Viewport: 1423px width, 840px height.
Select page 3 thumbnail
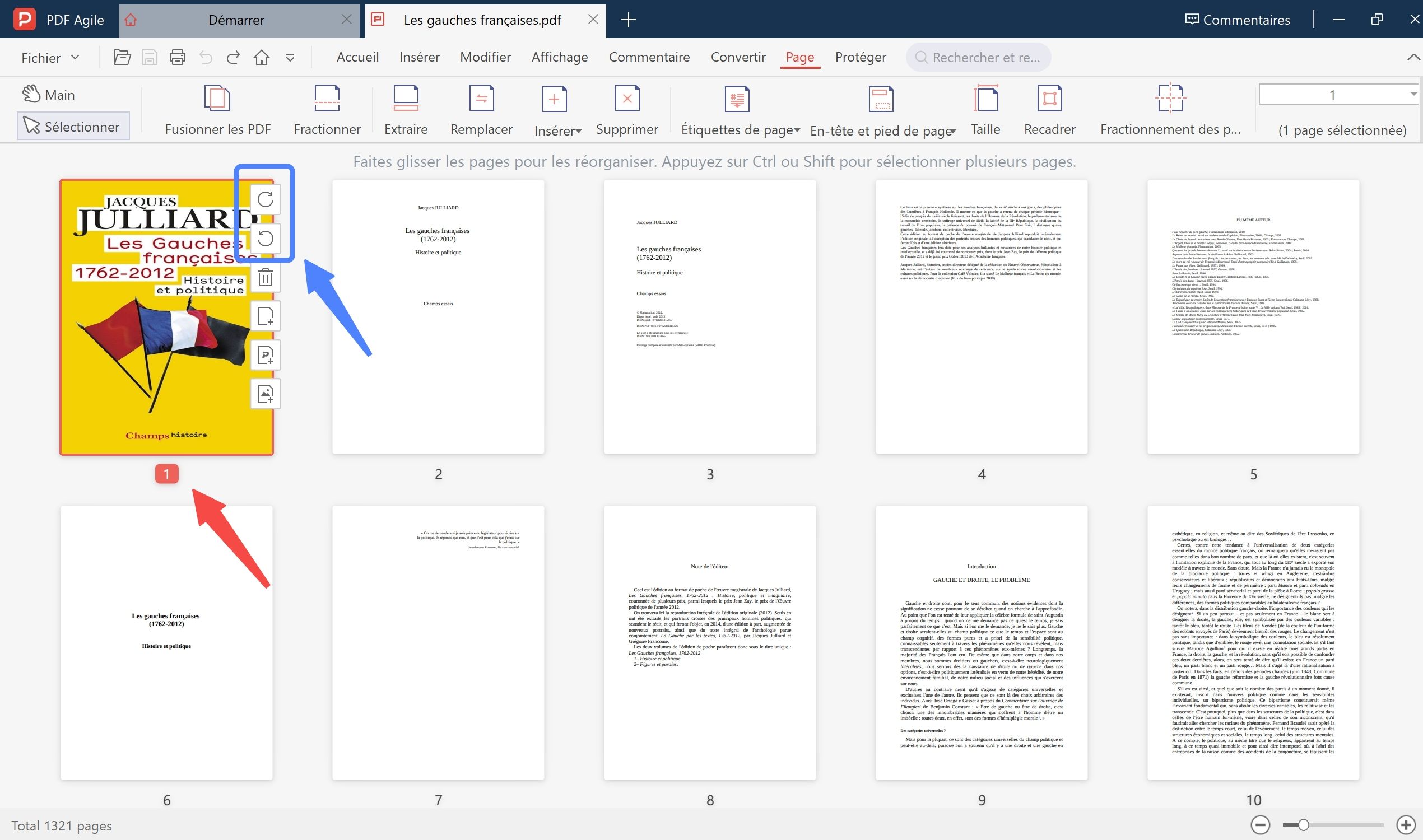click(709, 317)
